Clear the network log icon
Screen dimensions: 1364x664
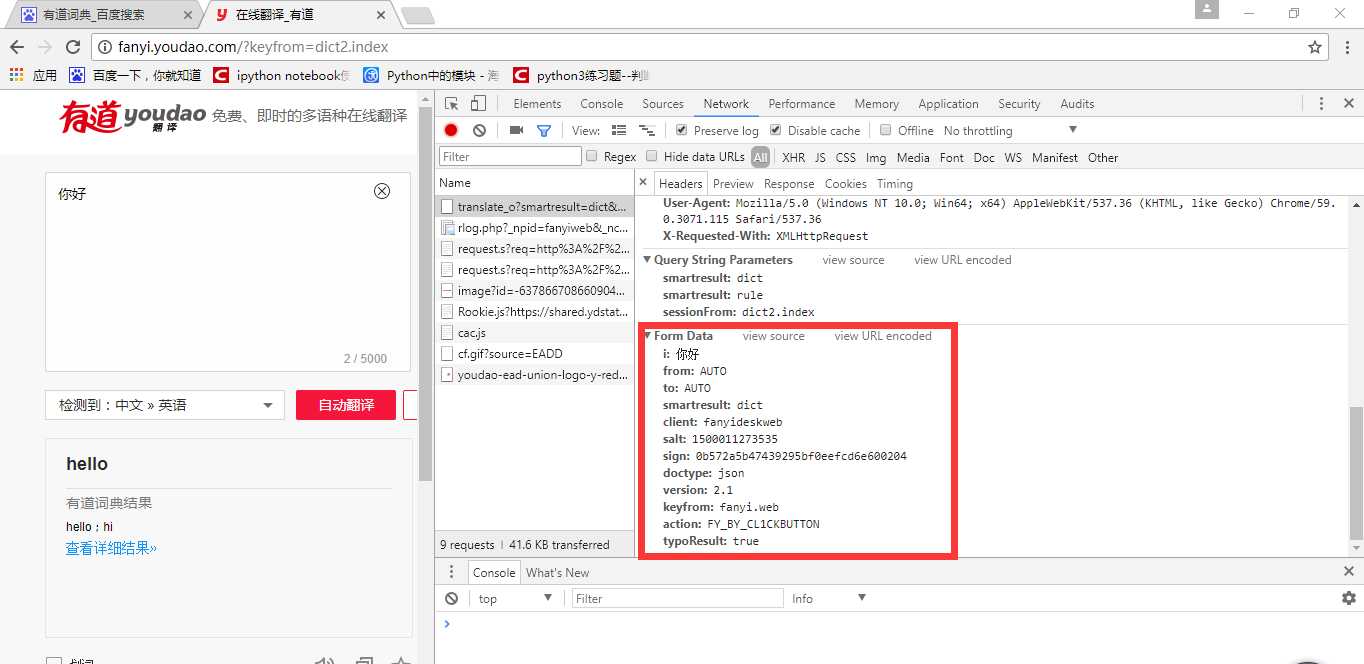[x=479, y=130]
